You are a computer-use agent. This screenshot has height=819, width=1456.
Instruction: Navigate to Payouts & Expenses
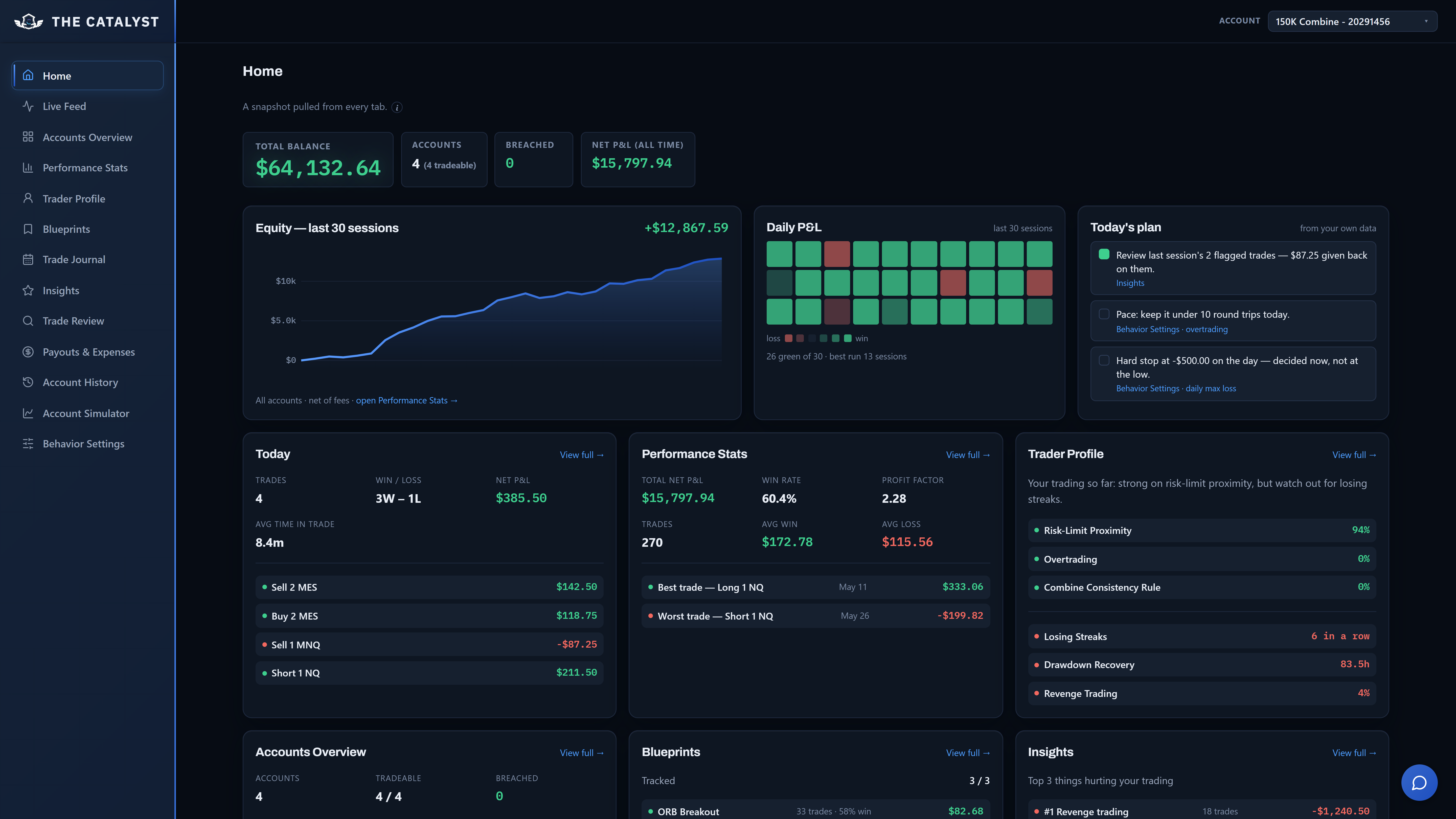(x=88, y=352)
